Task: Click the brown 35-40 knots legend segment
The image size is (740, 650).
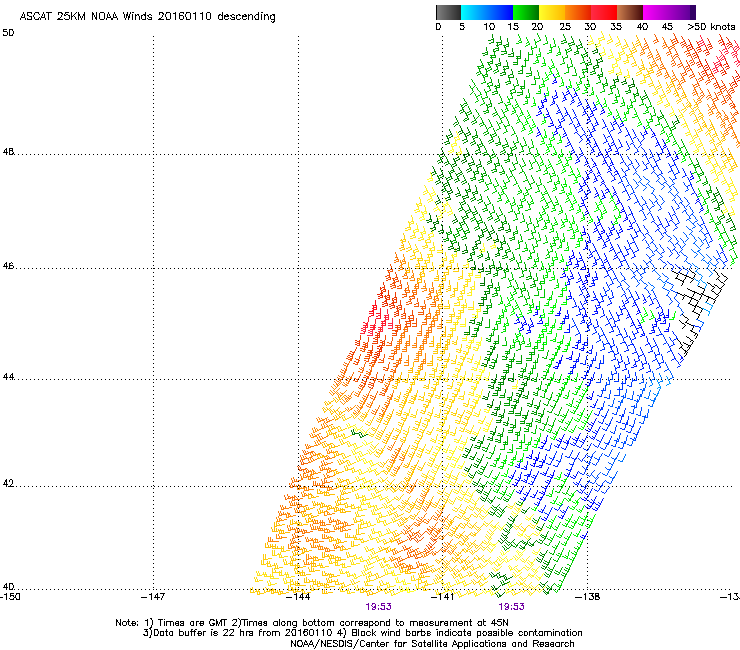Action: pyautogui.click(x=630, y=12)
